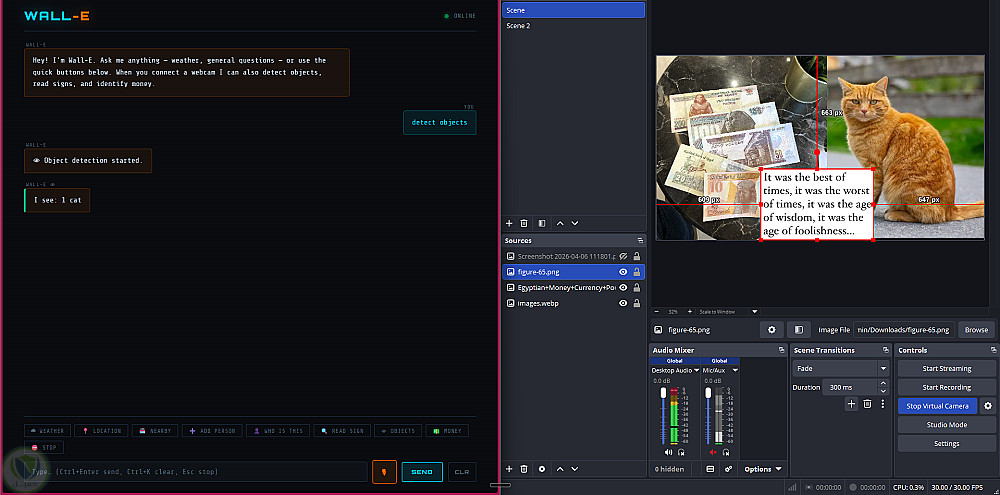
Task: Move scene down with Scenes panel arrow
Action: pyautogui.click(x=575, y=223)
